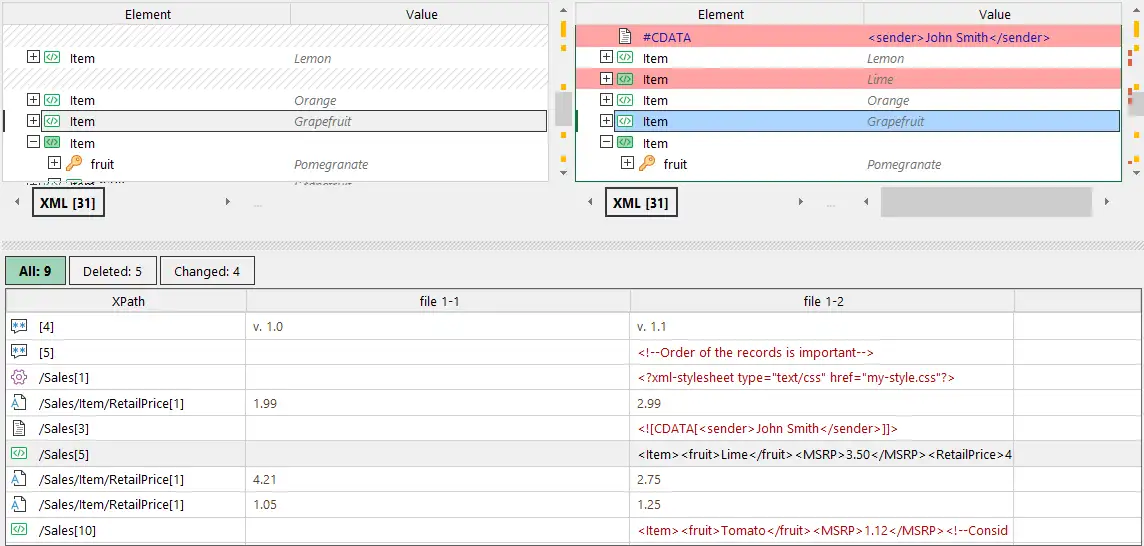The width and height of the screenshot is (1144, 546).
Task: Click the key icon beside left pane's fruit Pomegranate
Action: click(x=74, y=164)
